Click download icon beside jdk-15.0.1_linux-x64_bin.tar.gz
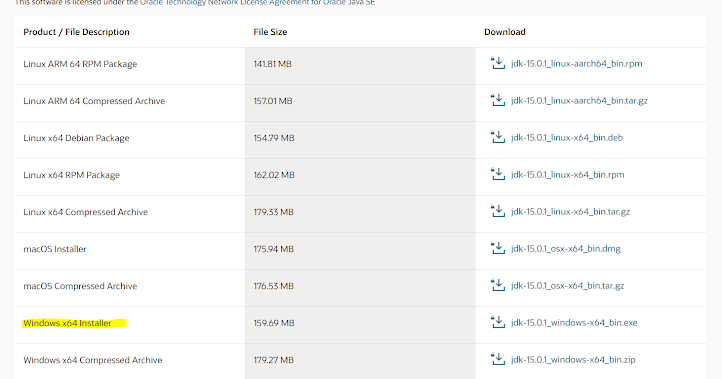 click(x=498, y=211)
